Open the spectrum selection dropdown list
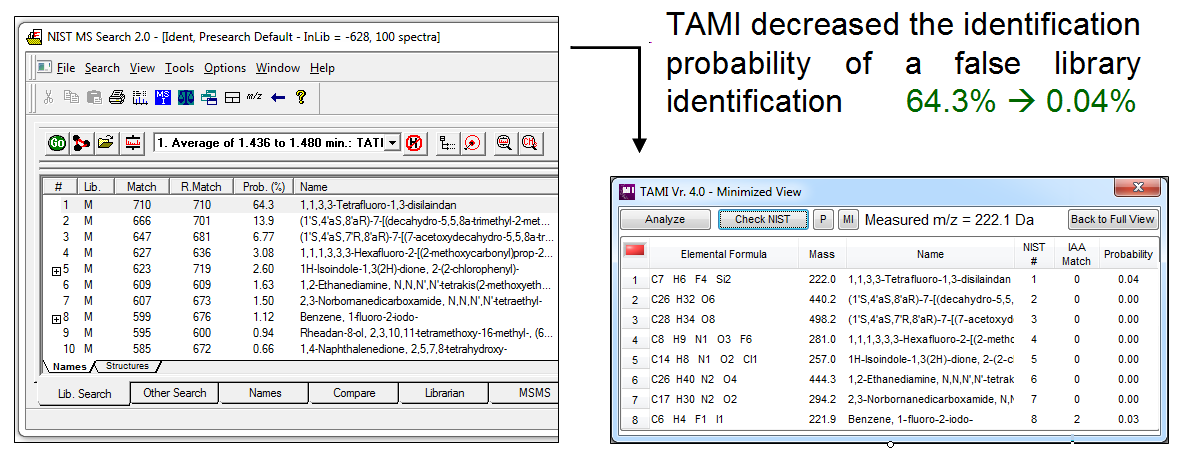Viewport: 1192px width, 462px height. pos(392,142)
